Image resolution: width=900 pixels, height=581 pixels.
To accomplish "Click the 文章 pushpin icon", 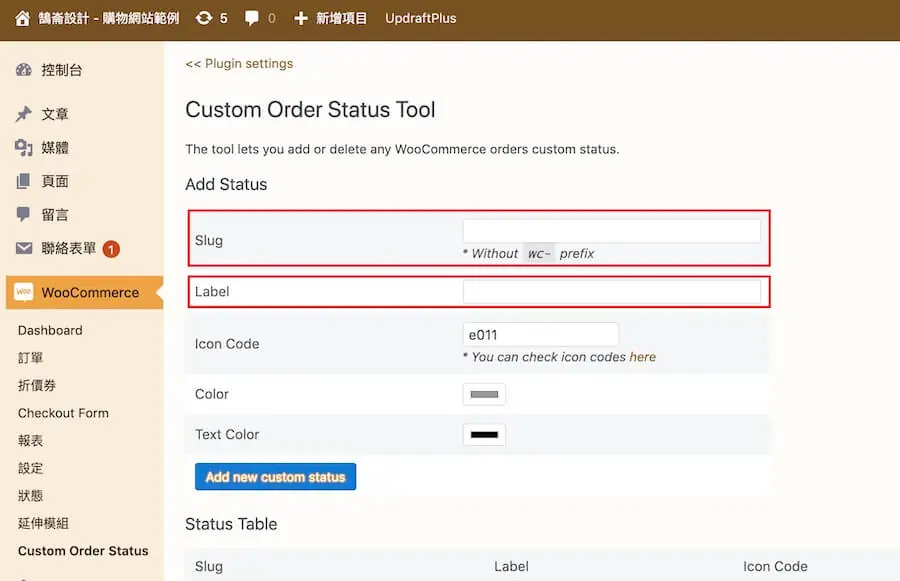I will pos(24,114).
